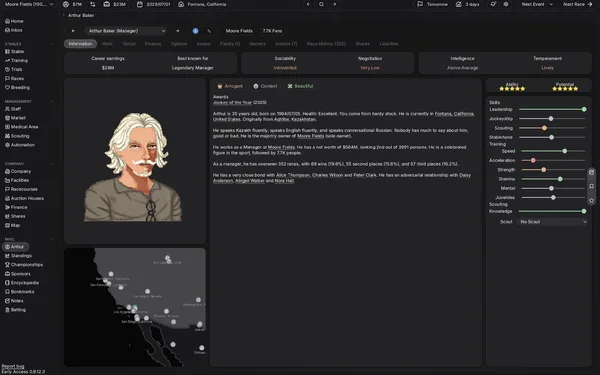Open Championships in the sidebar
This screenshot has width=600, height=375.
click(x=24, y=265)
